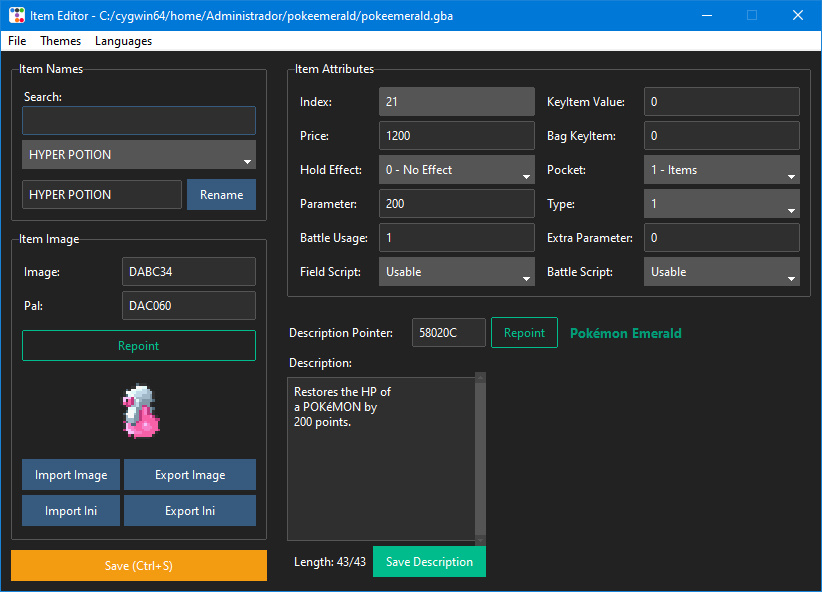The width and height of the screenshot is (822, 592).
Task: Click Import Image button
Action: (71, 475)
